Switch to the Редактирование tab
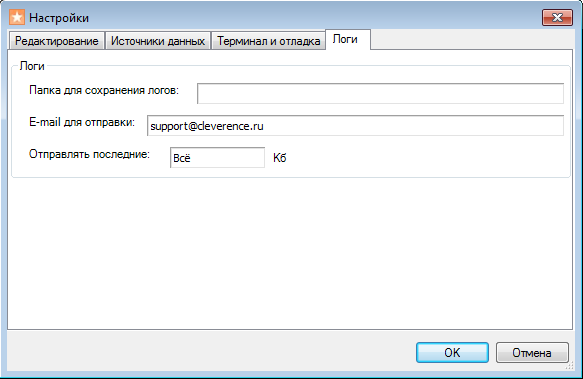The image size is (583, 379). (57, 41)
